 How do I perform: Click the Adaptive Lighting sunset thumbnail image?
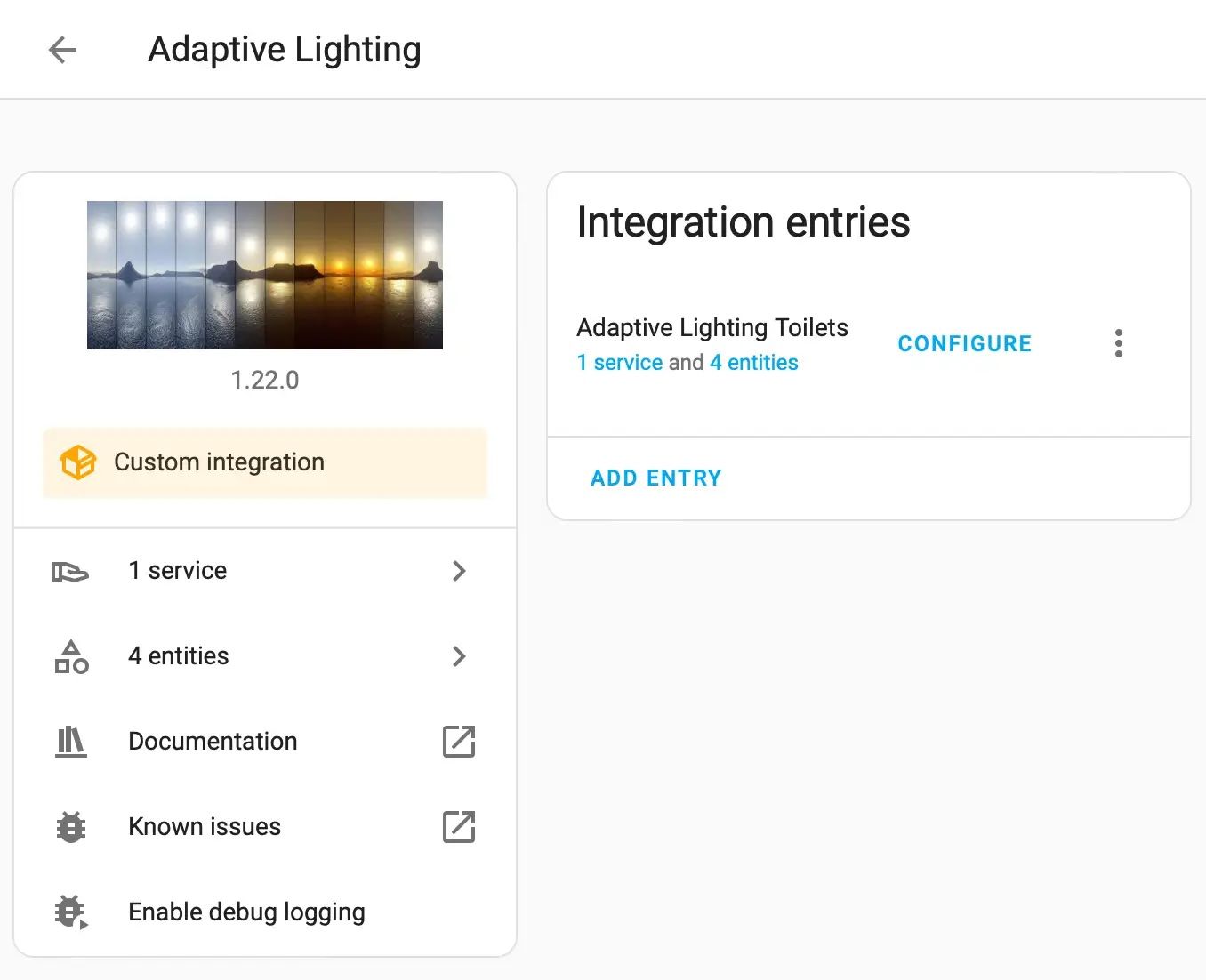pos(265,275)
